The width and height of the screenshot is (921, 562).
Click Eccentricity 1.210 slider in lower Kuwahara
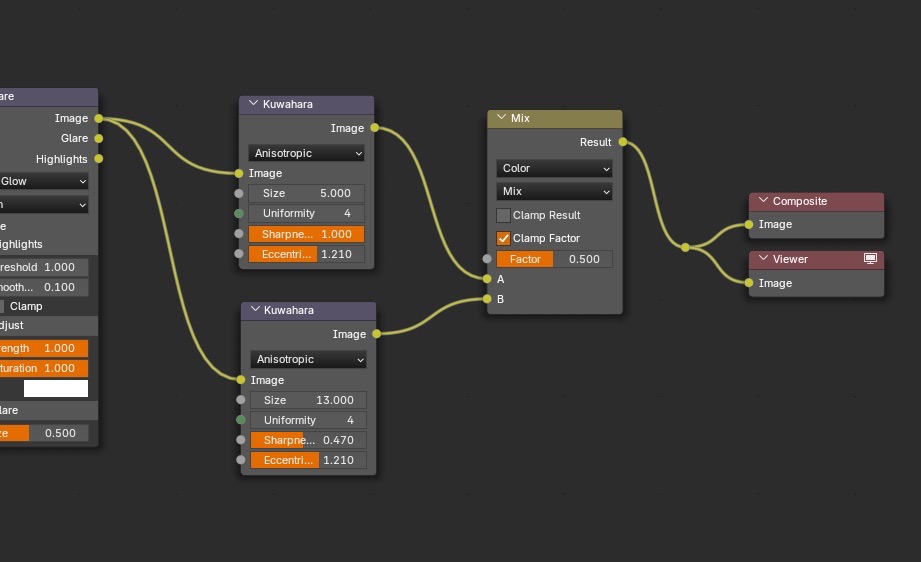tap(308, 460)
